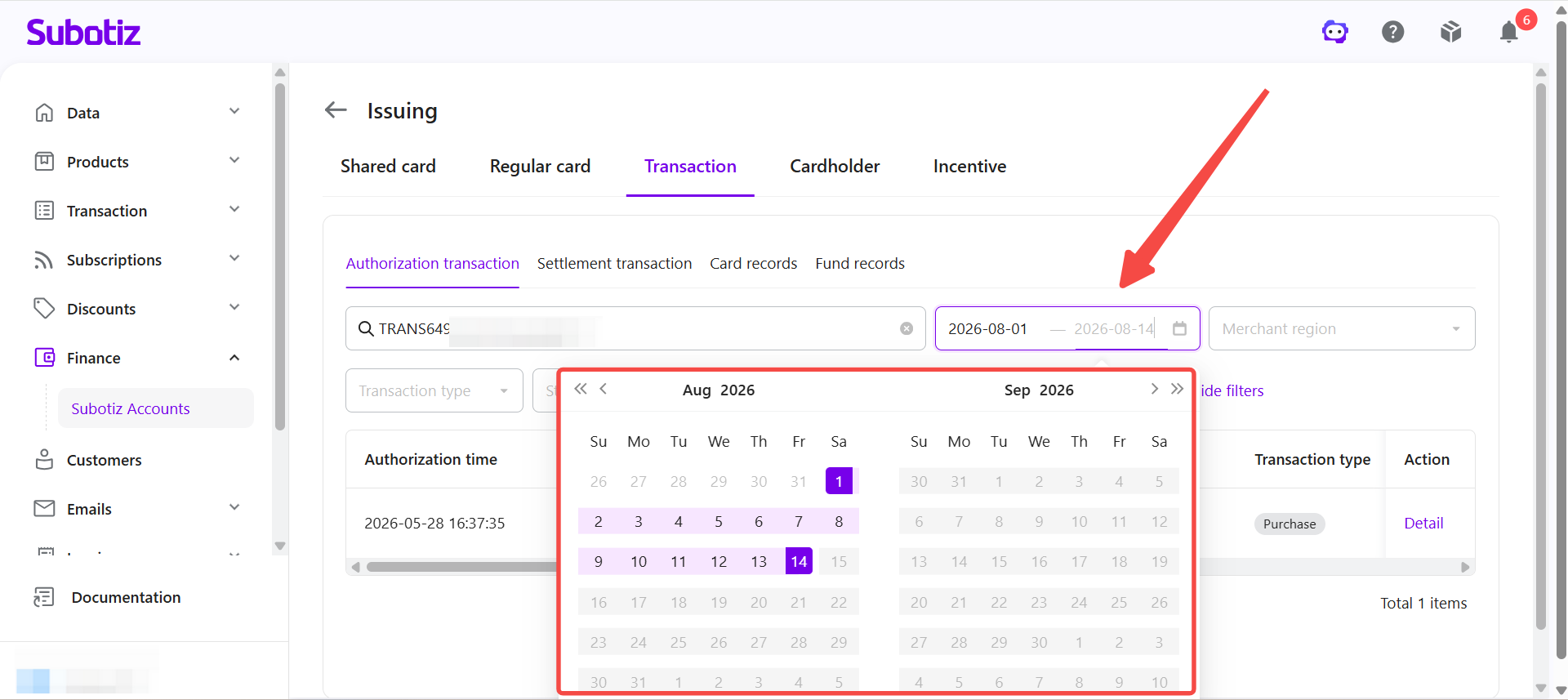Switch to the Incentive tab
This screenshot has height=700, width=1568.
[x=969, y=166]
